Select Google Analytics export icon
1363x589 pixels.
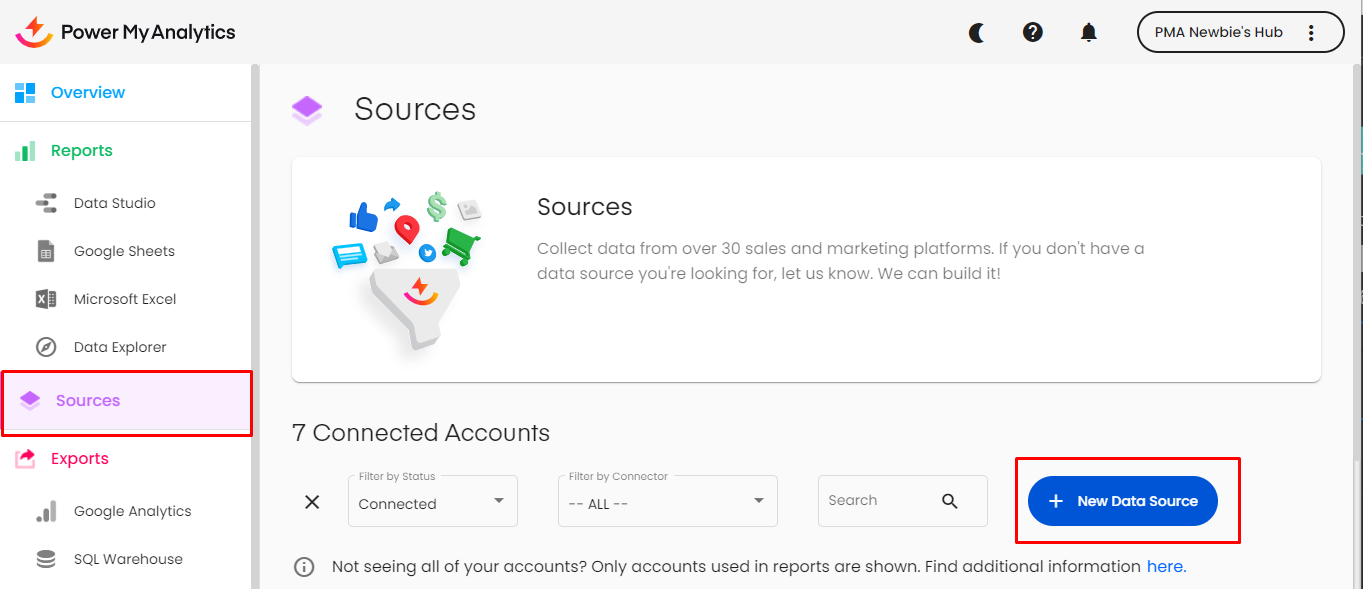pyautogui.click(x=46, y=511)
